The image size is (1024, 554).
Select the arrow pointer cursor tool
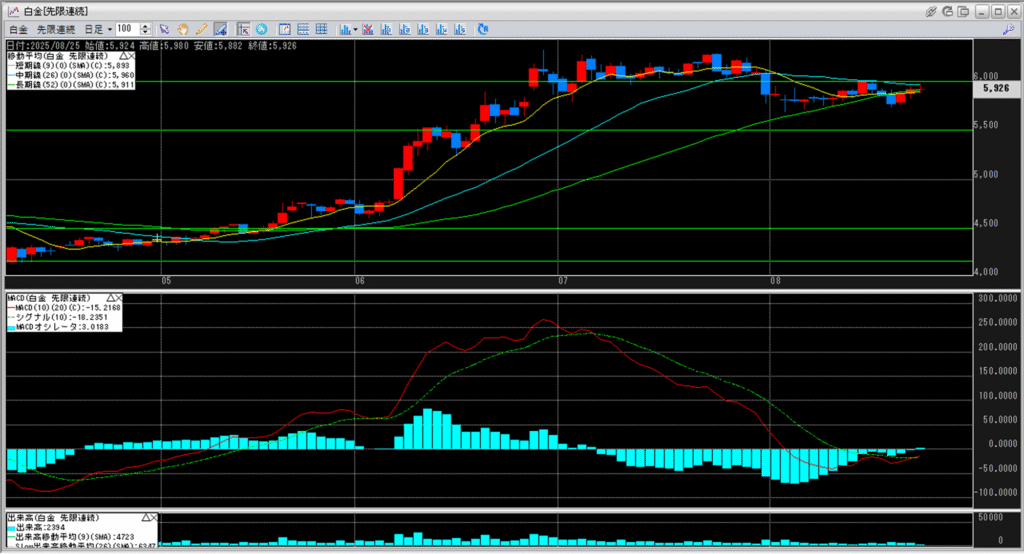(x=165, y=29)
